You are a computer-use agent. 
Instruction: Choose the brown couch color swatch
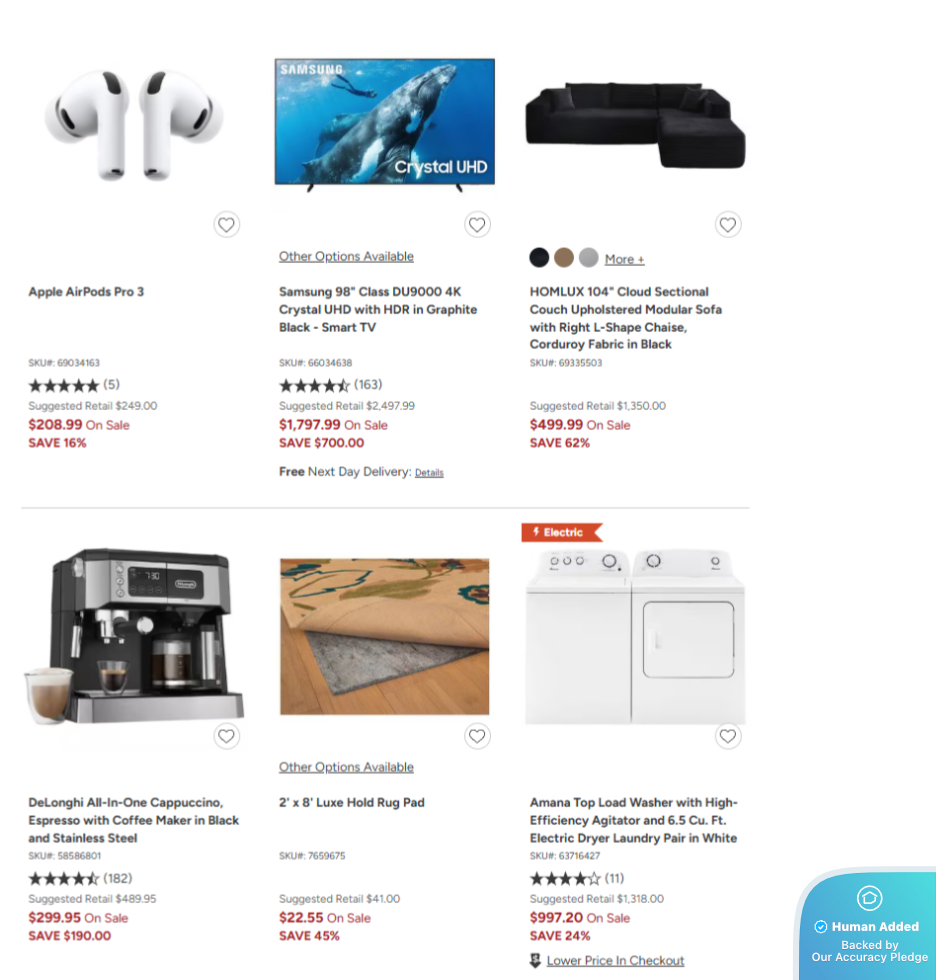[x=564, y=258]
